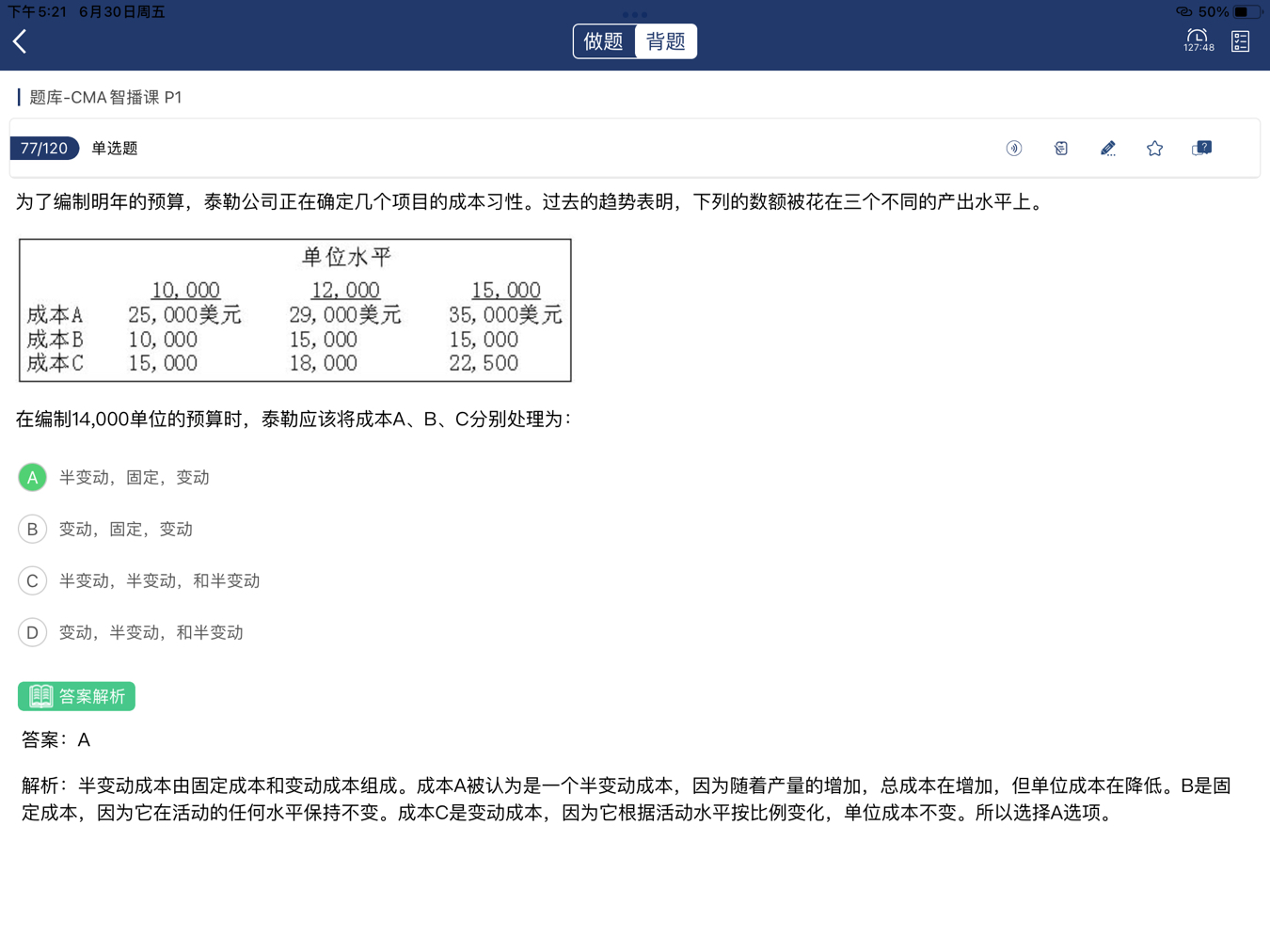
Task: Tap the 题库-CMA 智播课 P1 title
Action: point(105,98)
